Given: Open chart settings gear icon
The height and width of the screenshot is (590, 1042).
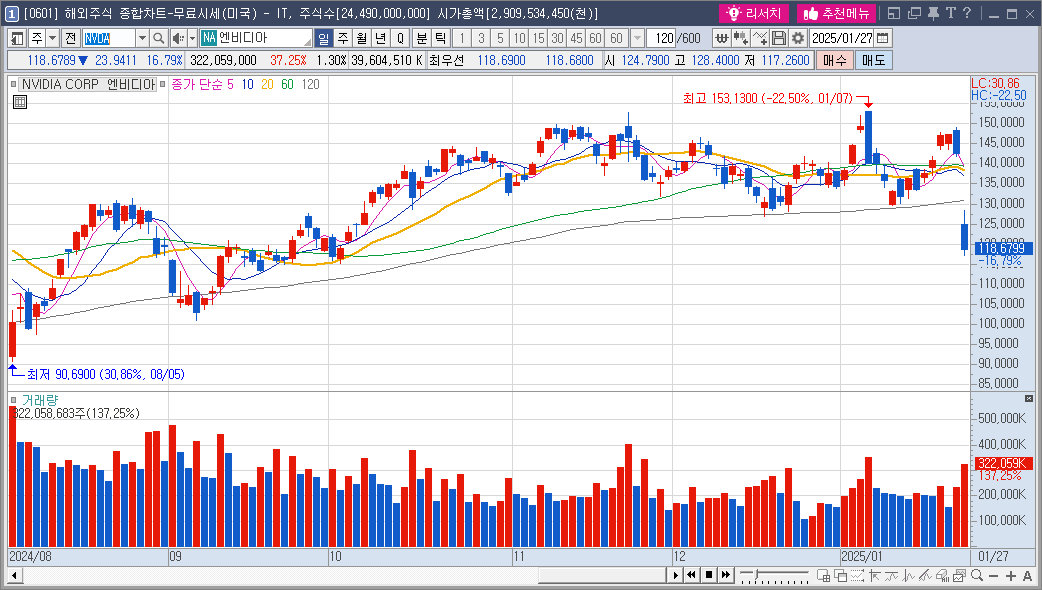Looking at the screenshot, I should tap(797, 38).
